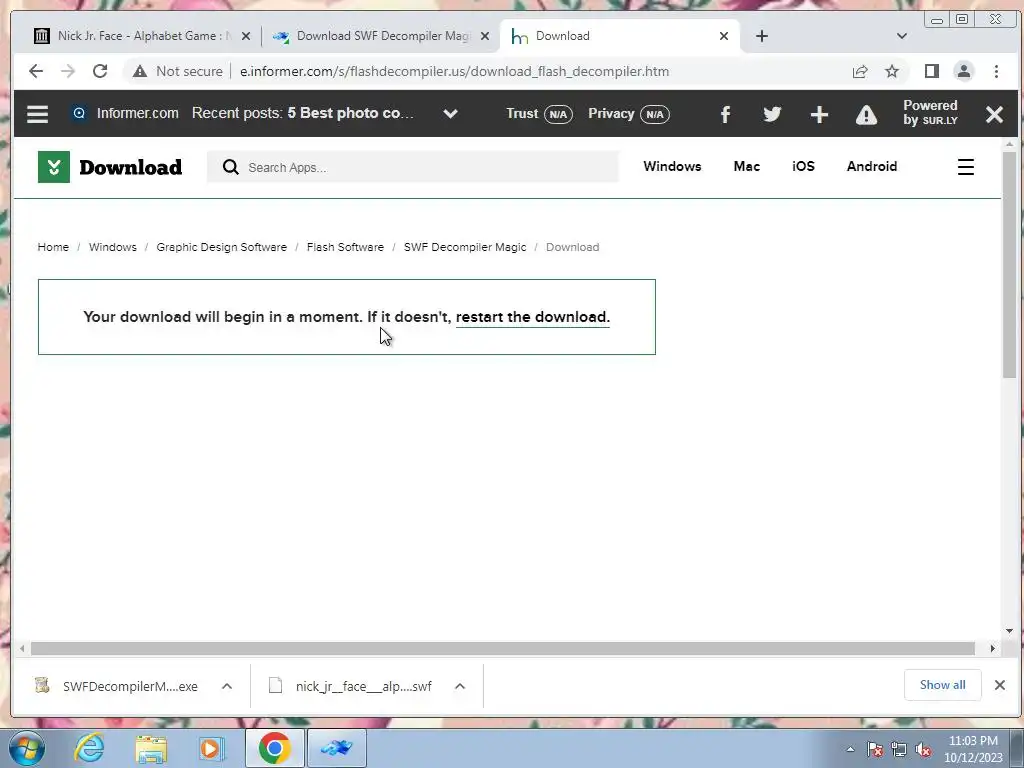1024x768 pixels.
Task: Go to Flash Software breadcrumb
Action: (345, 247)
